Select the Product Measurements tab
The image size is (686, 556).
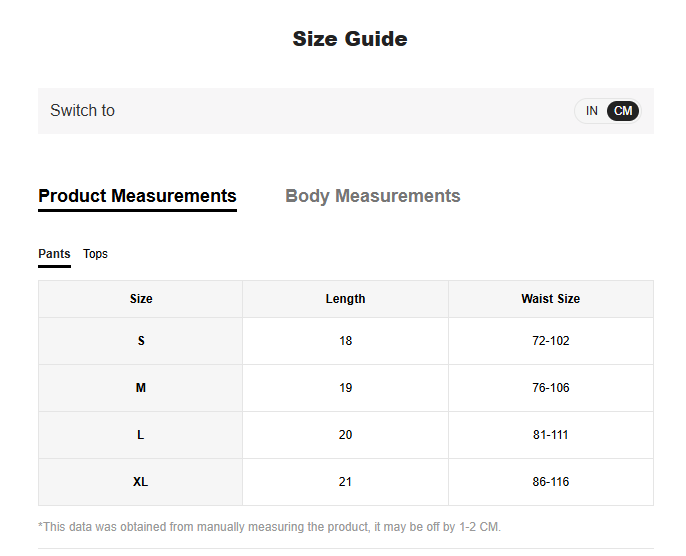coord(137,196)
